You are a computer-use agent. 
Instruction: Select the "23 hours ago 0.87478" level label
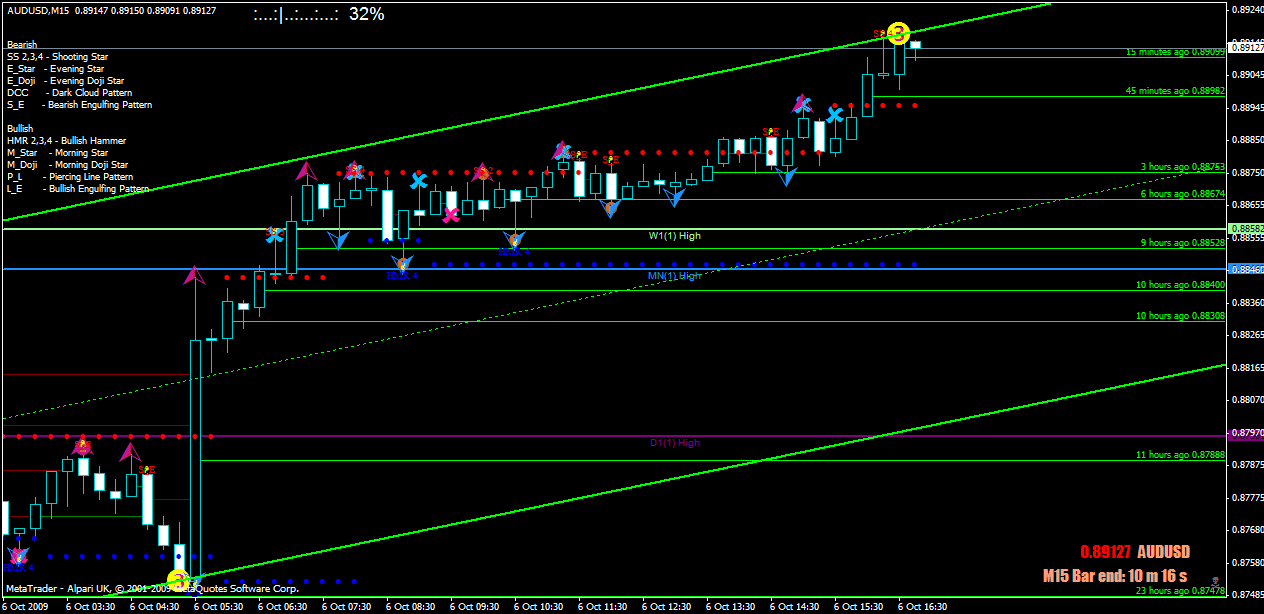click(x=1180, y=591)
